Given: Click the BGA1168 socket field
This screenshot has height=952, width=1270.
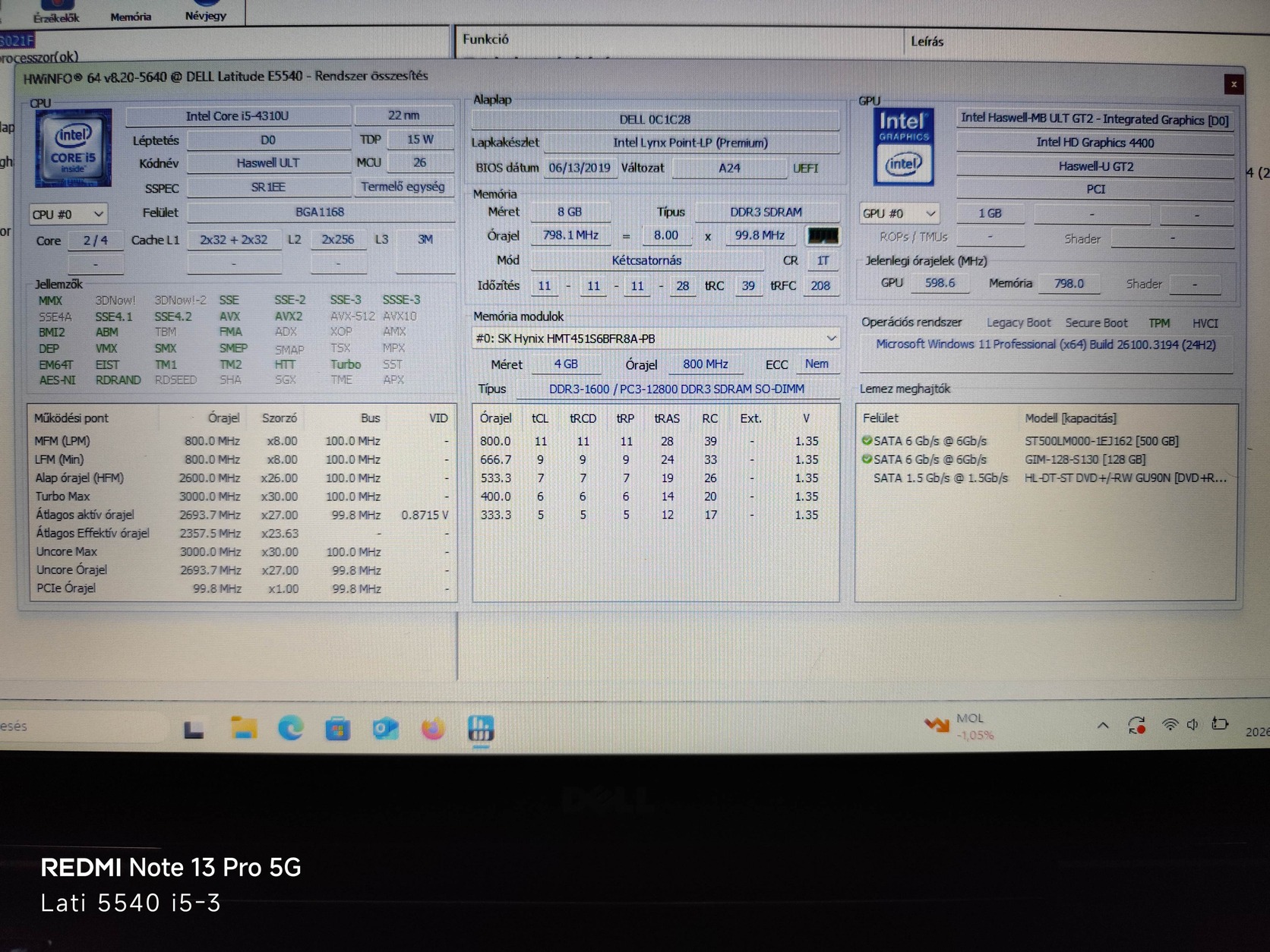Looking at the screenshot, I should click(320, 212).
